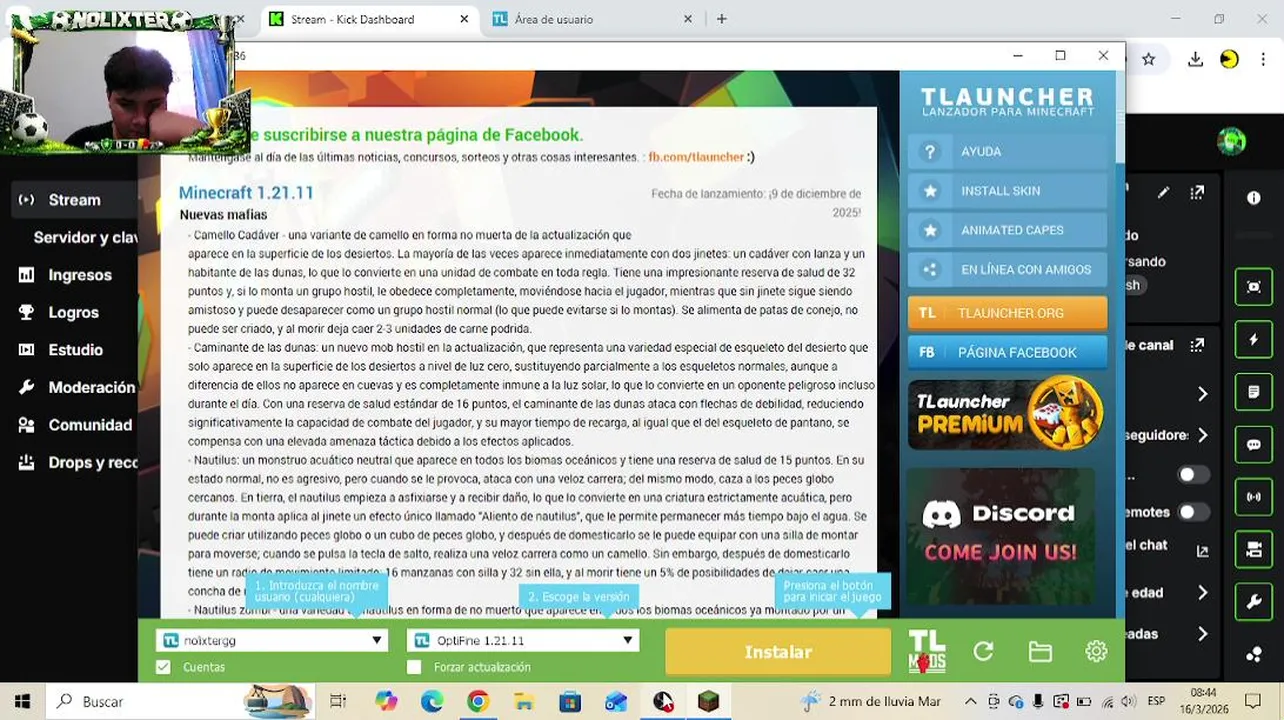This screenshot has width=1284, height=720.
Task: Bookmark this page with the star icon
Action: [x=1149, y=60]
